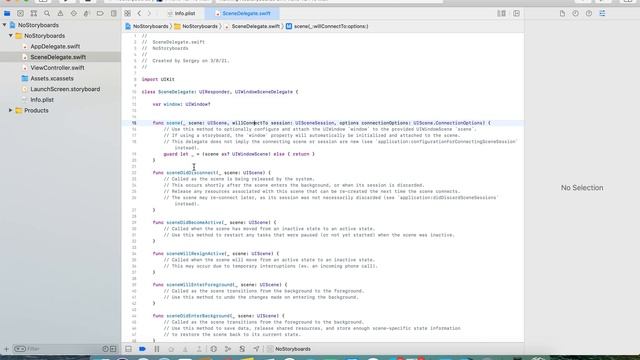Click the "import UIKit" code line
The image size is (640, 360).
pos(158,79)
